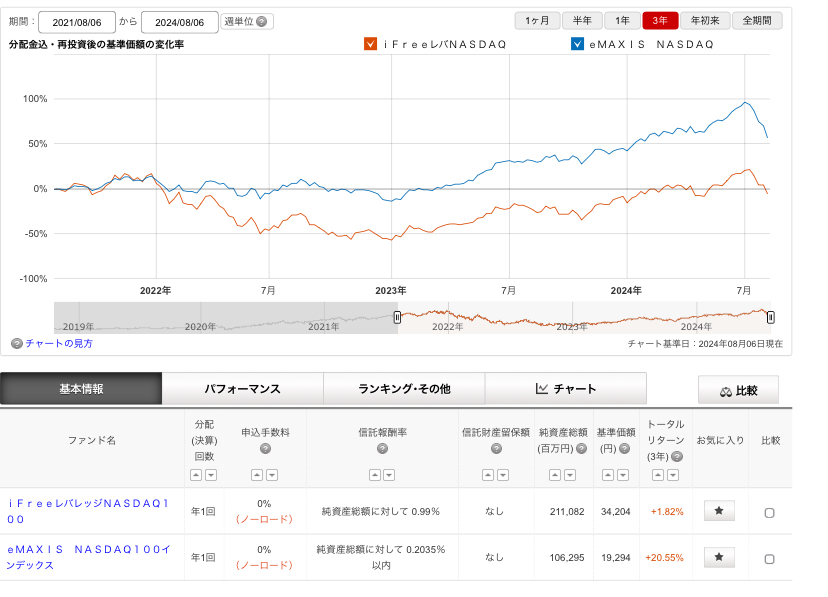Select 1ヶ月 period button

[x=537, y=21]
